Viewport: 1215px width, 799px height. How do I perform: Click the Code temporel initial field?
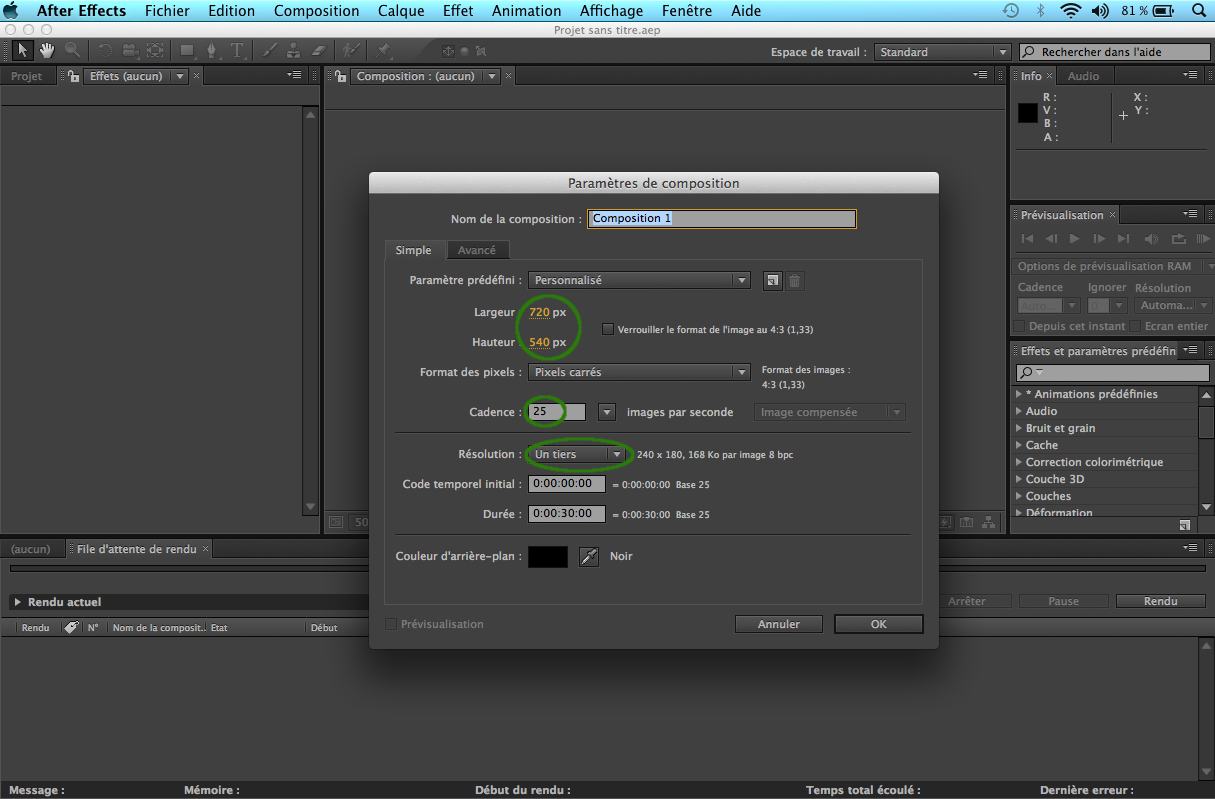tap(567, 484)
